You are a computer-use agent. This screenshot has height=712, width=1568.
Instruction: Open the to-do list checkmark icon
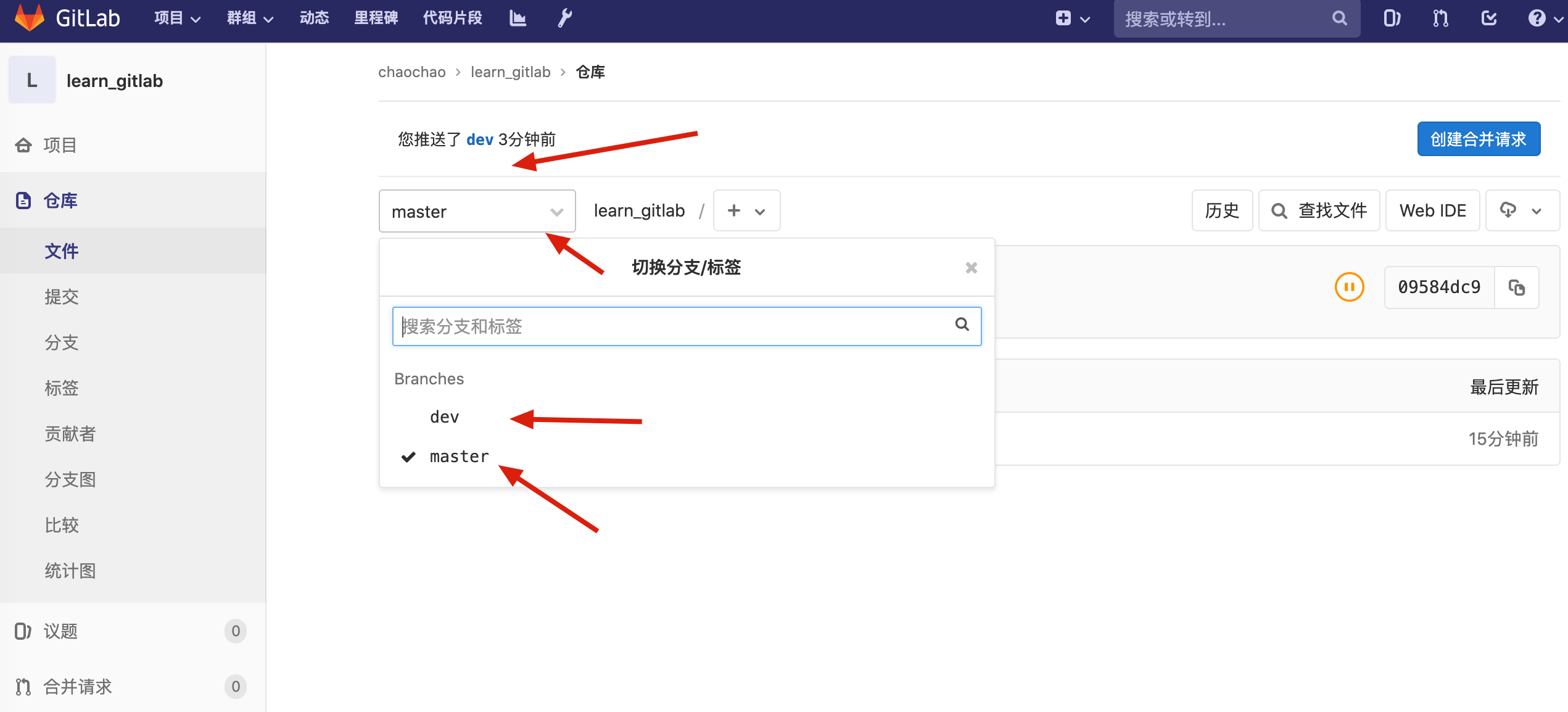[x=1489, y=19]
